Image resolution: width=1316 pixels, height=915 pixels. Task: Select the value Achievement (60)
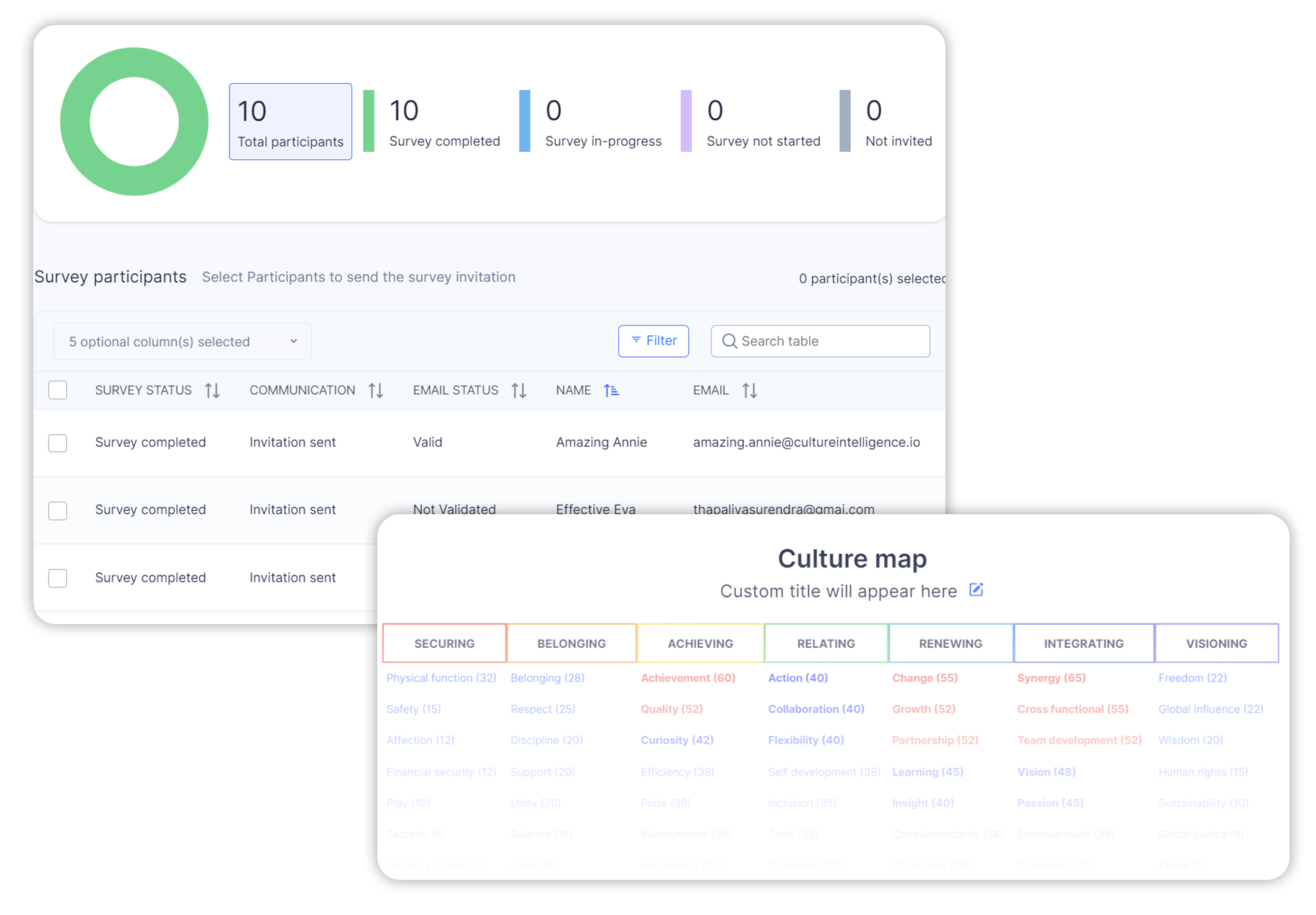pos(688,677)
